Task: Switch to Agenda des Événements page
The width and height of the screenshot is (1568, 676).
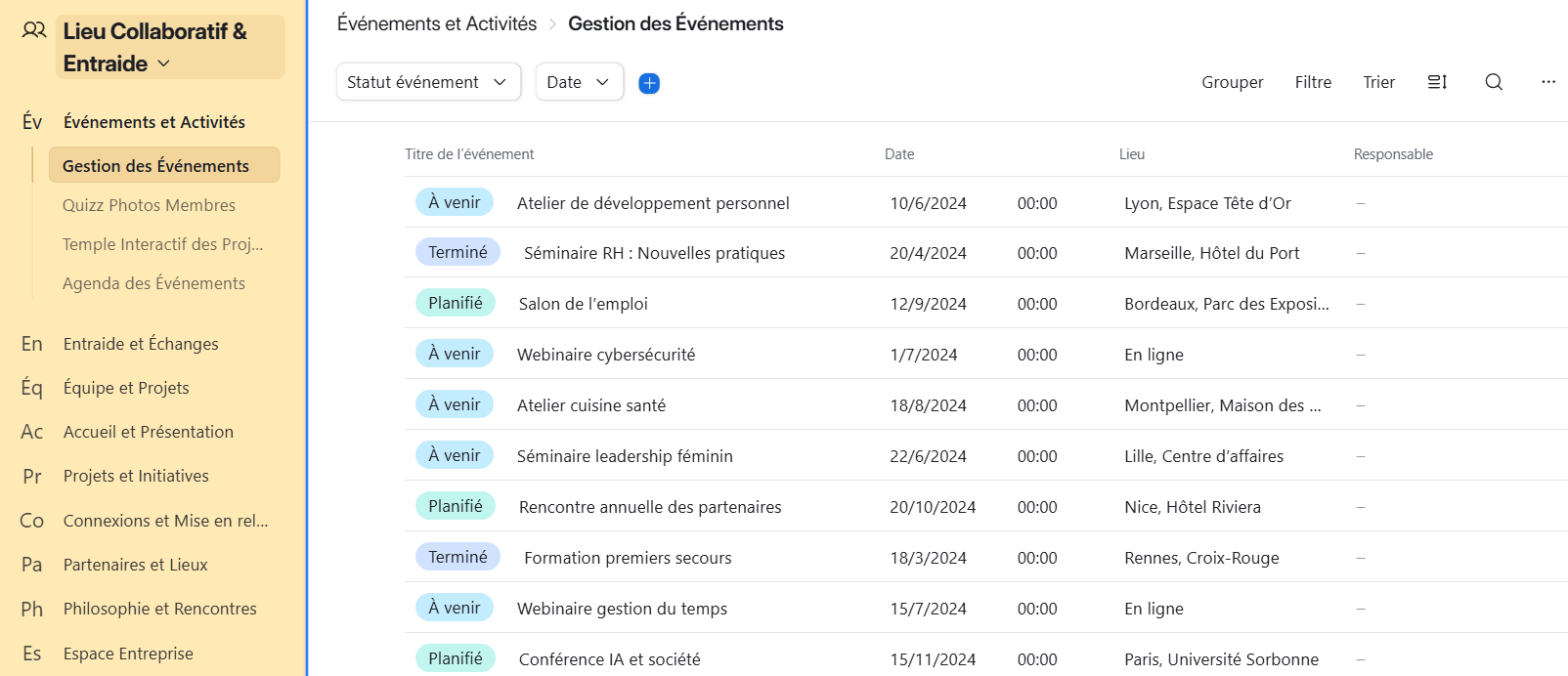Action: [x=153, y=283]
